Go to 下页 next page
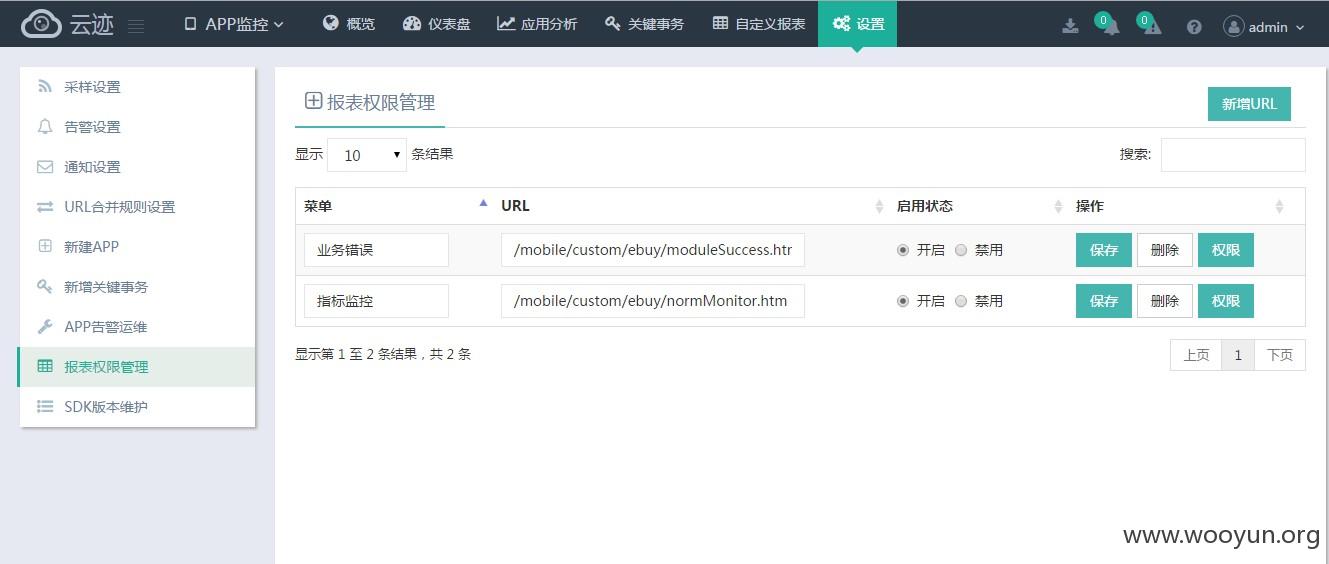The image size is (1329, 564). (1280, 355)
